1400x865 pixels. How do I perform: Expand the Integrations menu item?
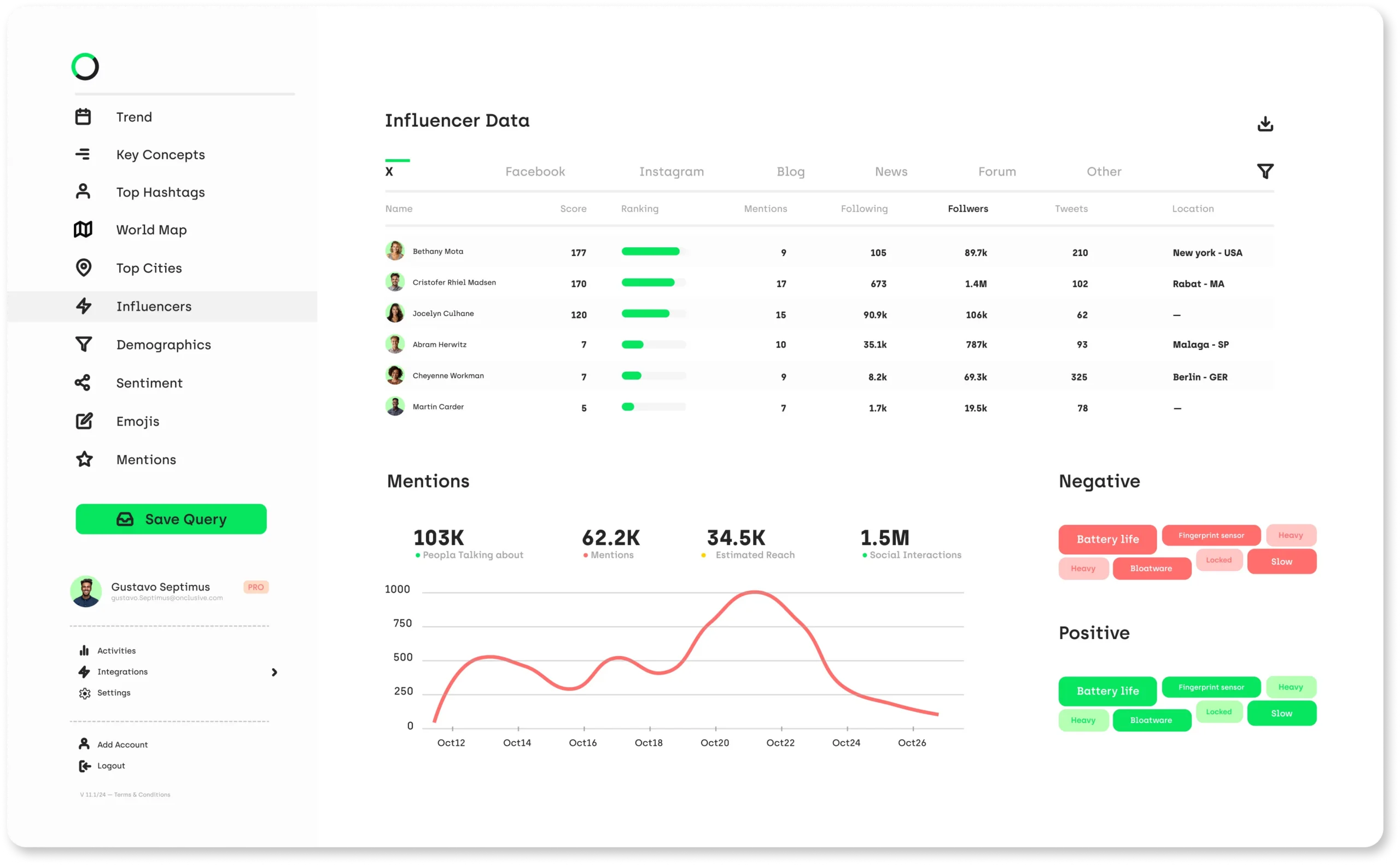pyautogui.click(x=121, y=671)
